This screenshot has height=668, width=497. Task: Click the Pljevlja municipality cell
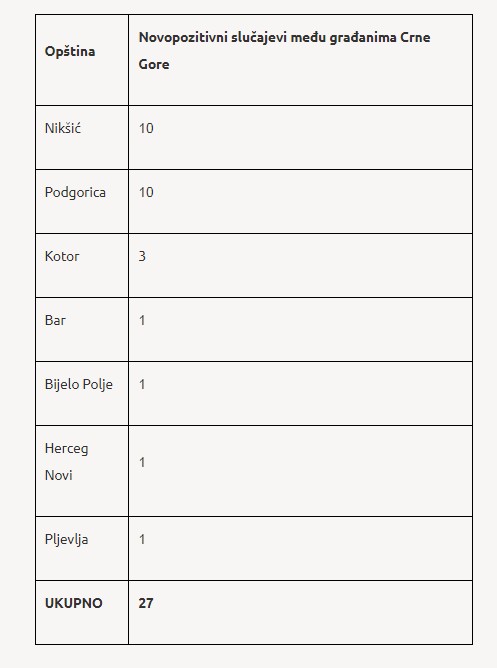[82, 548]
